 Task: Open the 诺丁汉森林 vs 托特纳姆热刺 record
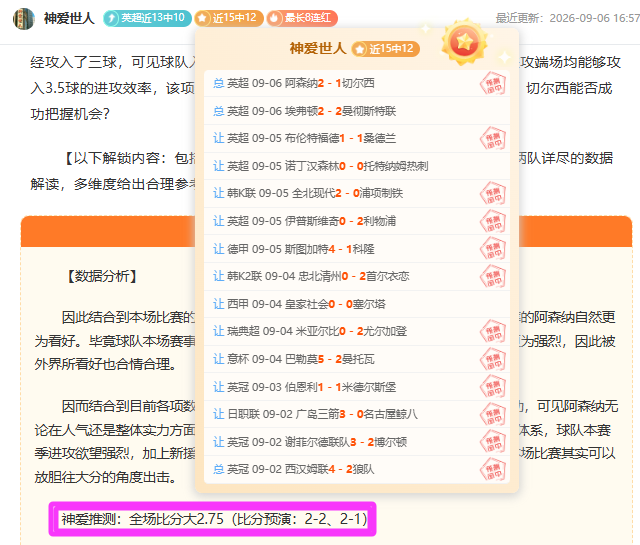tap(357, 166)
